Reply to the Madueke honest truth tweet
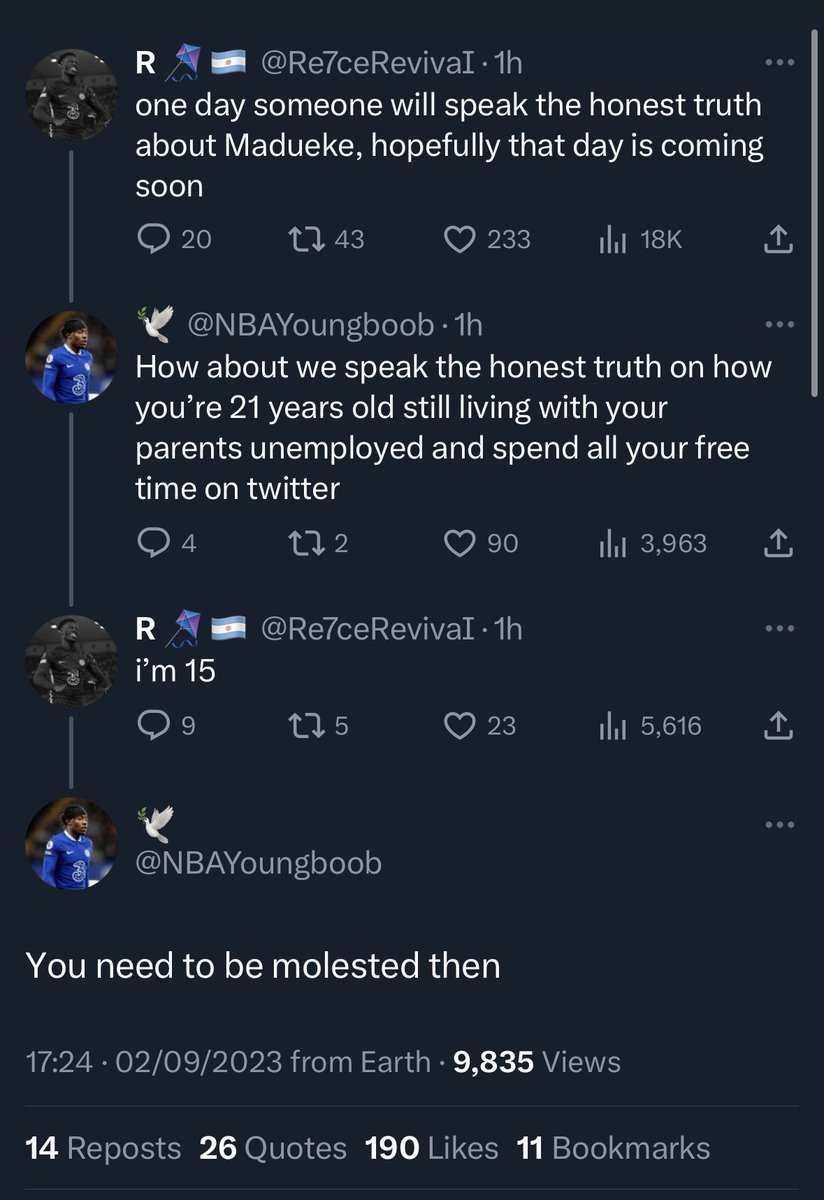 (x=173, y=240)
